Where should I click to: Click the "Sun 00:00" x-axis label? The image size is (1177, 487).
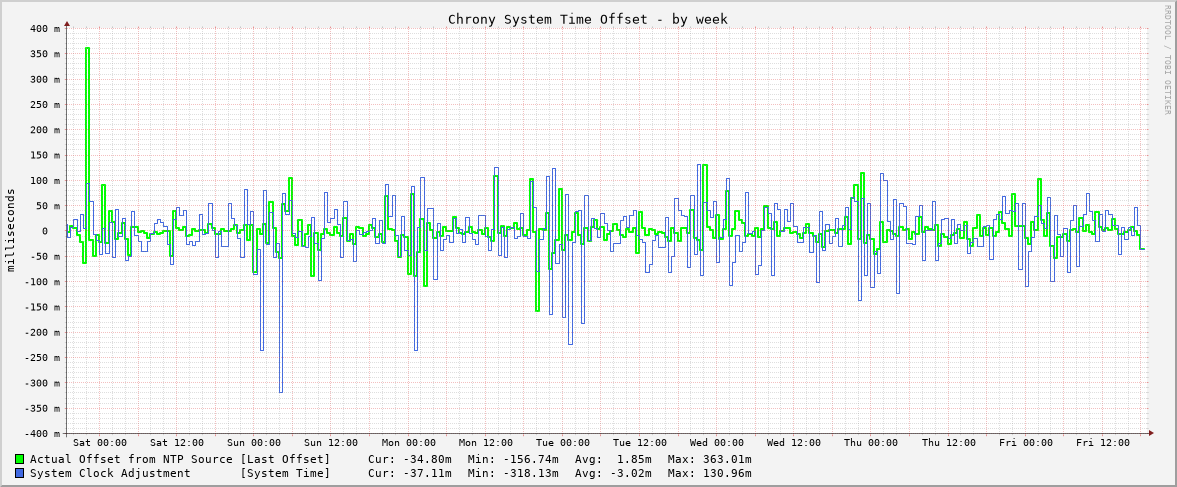pyautogui.click(x=254, y=443)
